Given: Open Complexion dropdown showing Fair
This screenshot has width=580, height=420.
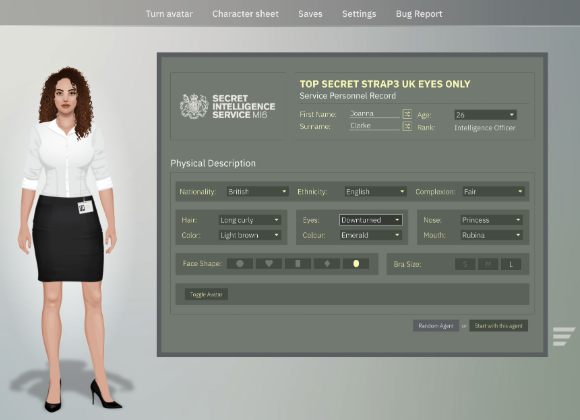Looking at the screenshot, I should pos(493,192).
